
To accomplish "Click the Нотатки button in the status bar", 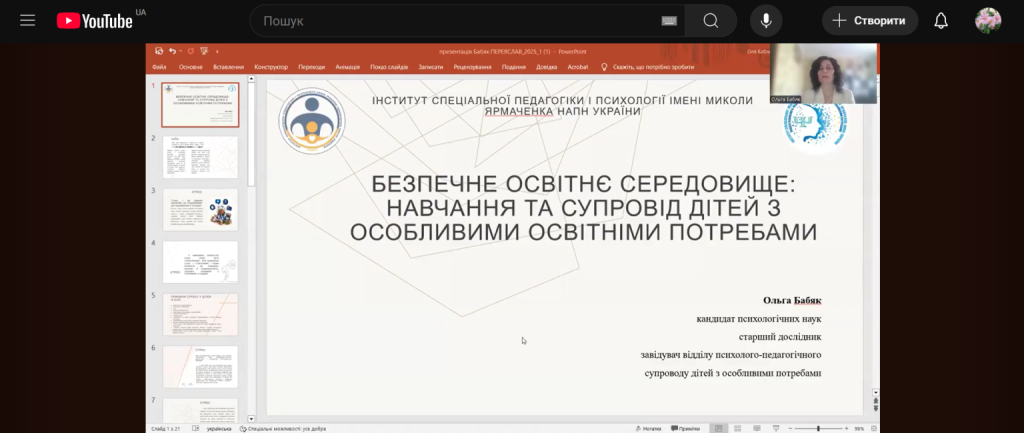I will point(650,428).
